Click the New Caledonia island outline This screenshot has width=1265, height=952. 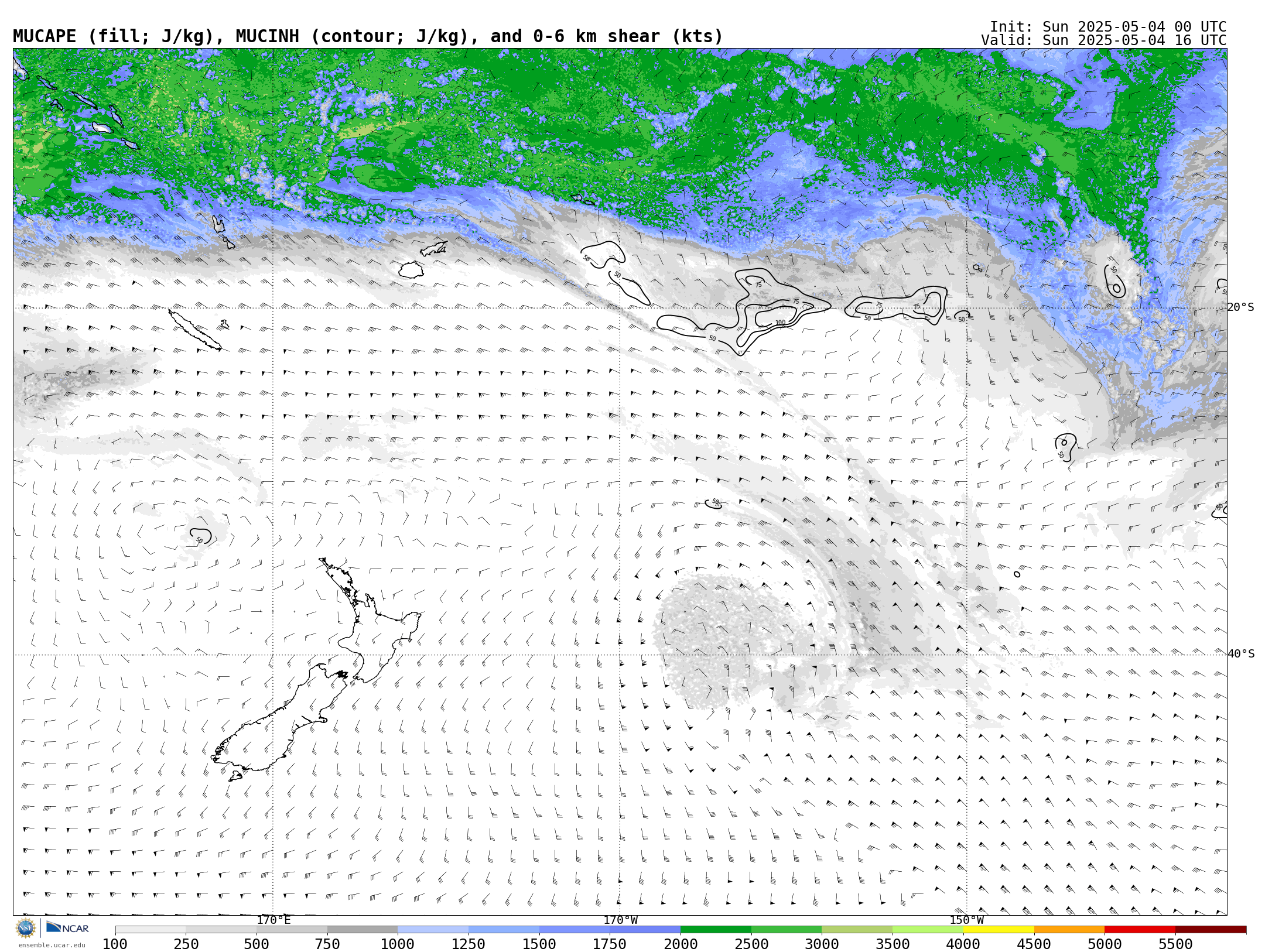pyautogui.click(x=195, y=330)
